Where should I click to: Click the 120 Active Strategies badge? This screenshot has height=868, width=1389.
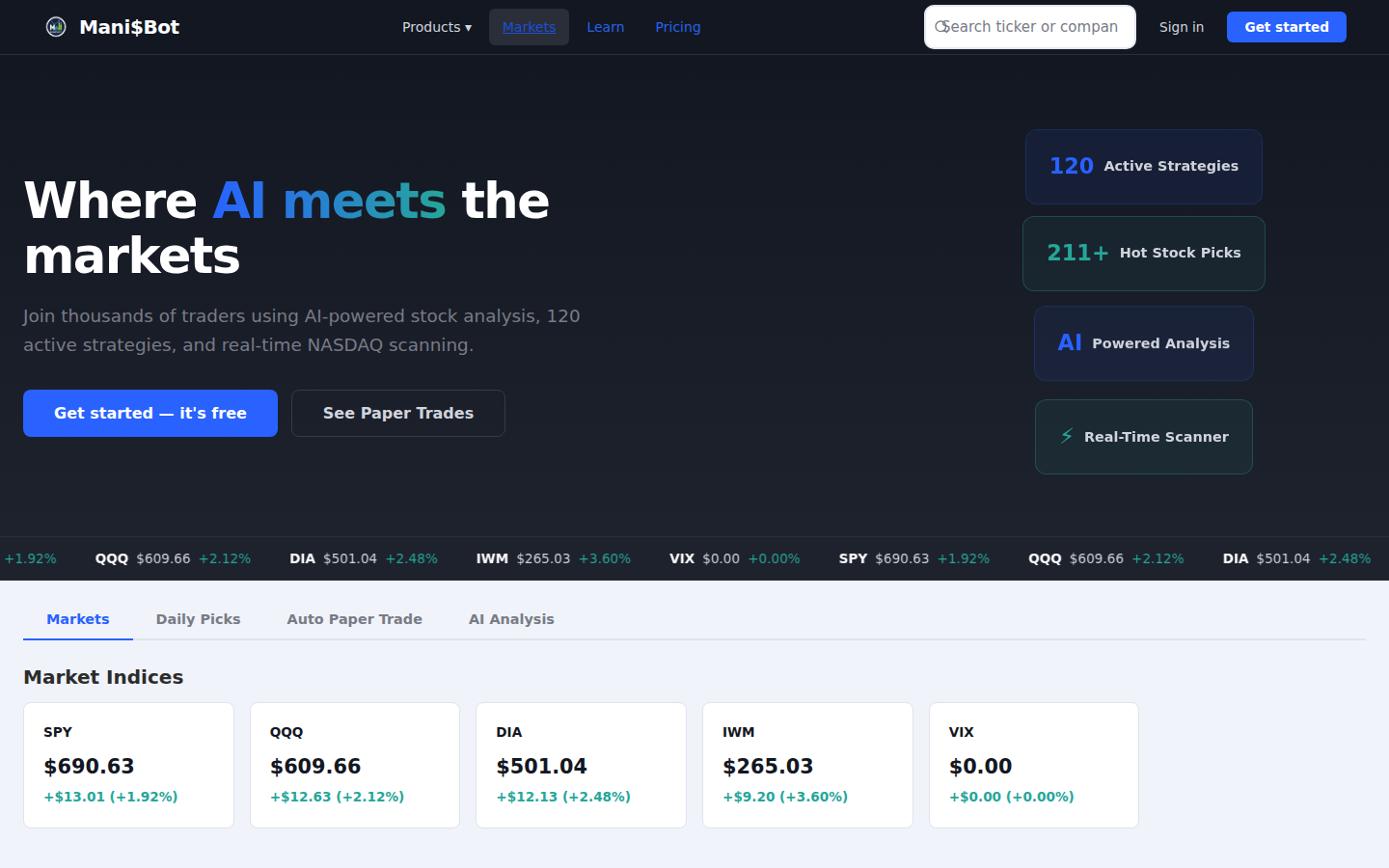[x=1143, y=166]
